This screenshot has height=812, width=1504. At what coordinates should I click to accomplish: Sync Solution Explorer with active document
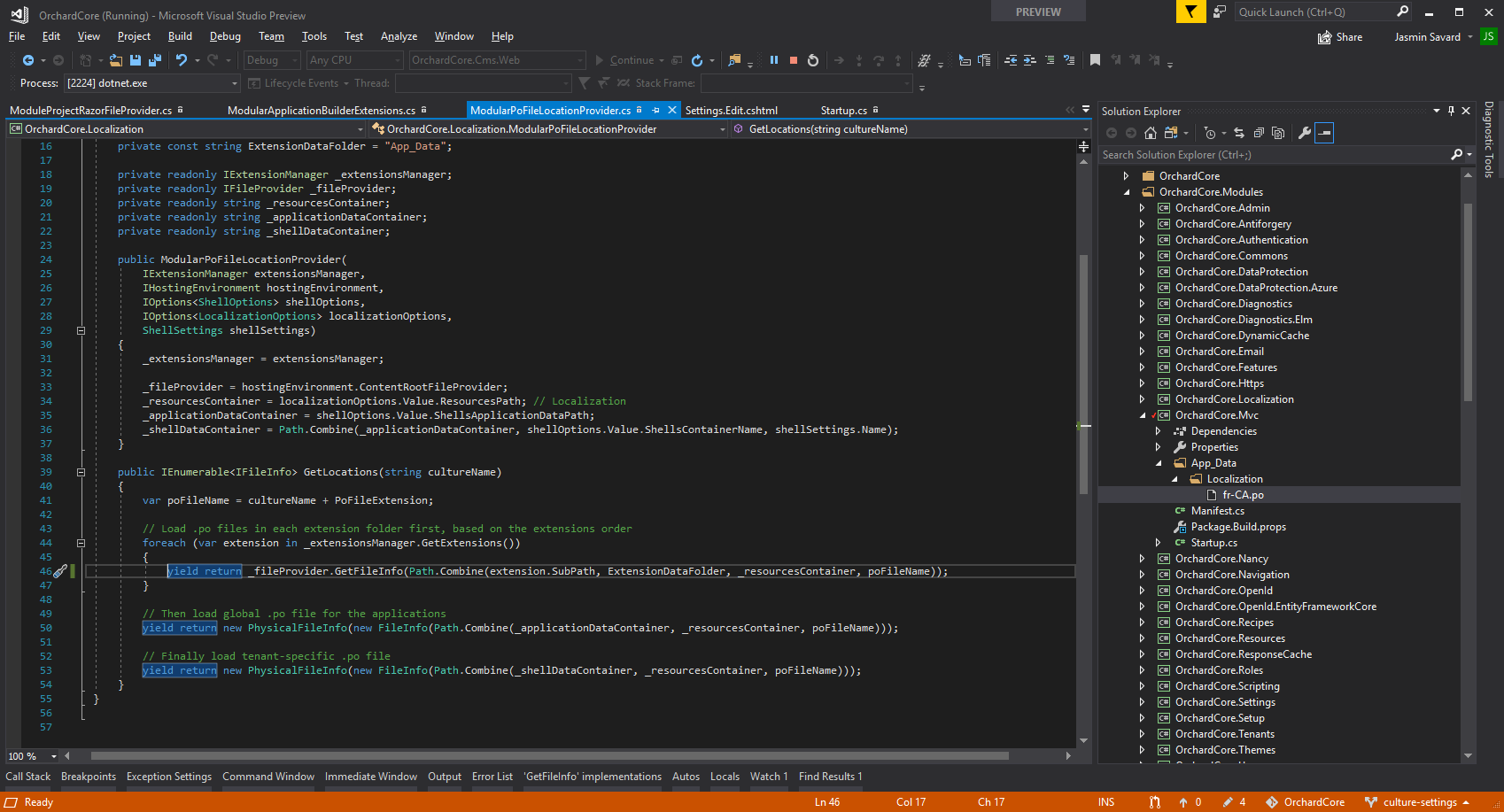[x=1239, y=133]
